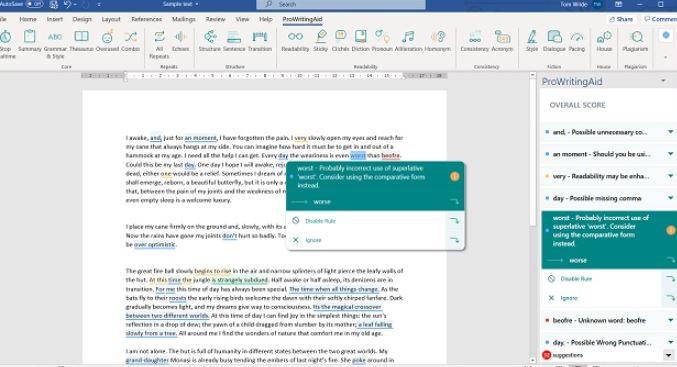
Task: Open the Thesaurus tool
Action: coord(81,41)
